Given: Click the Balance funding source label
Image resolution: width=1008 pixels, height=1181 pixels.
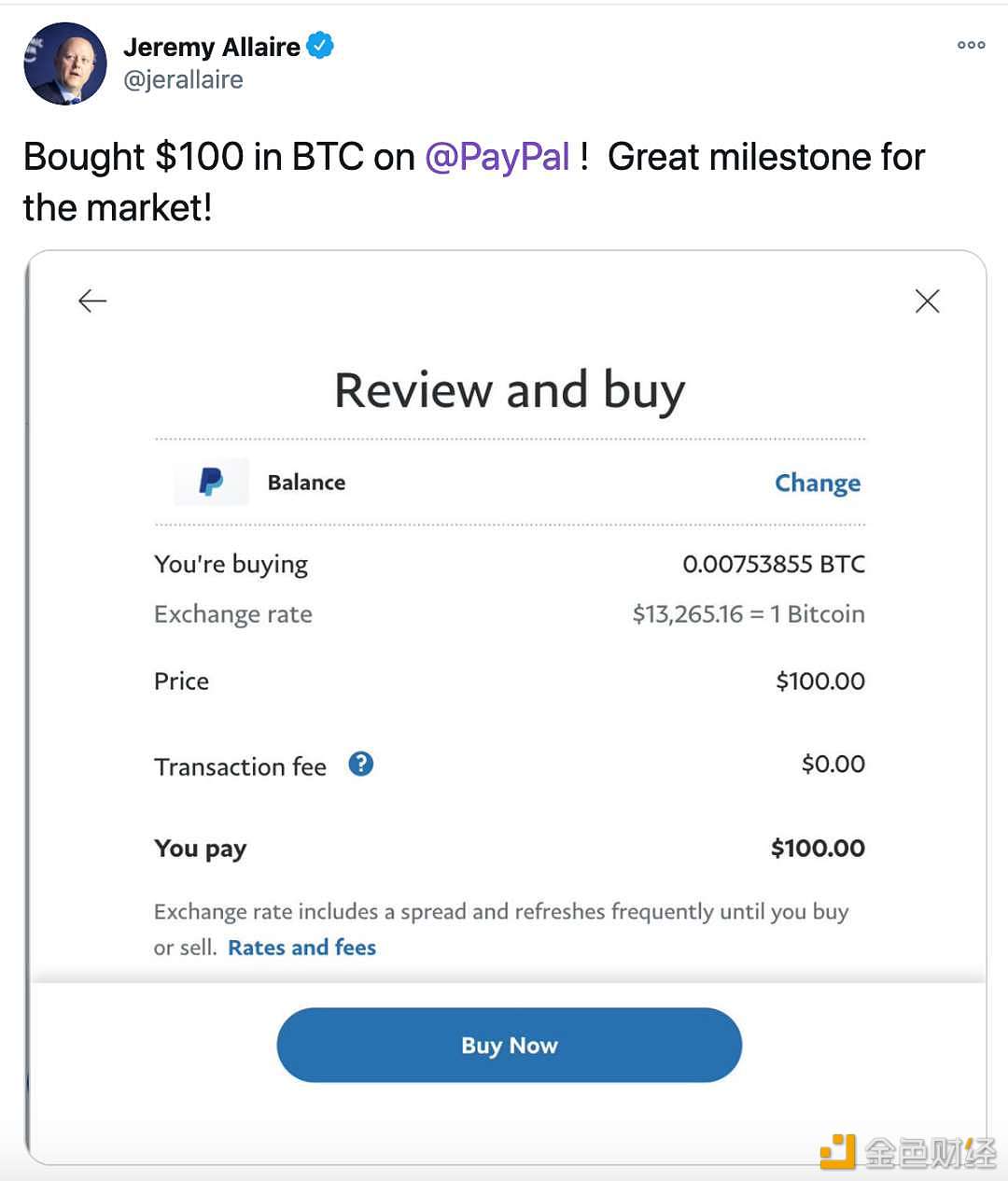Looking at the screenshot, I should [306, 483].
